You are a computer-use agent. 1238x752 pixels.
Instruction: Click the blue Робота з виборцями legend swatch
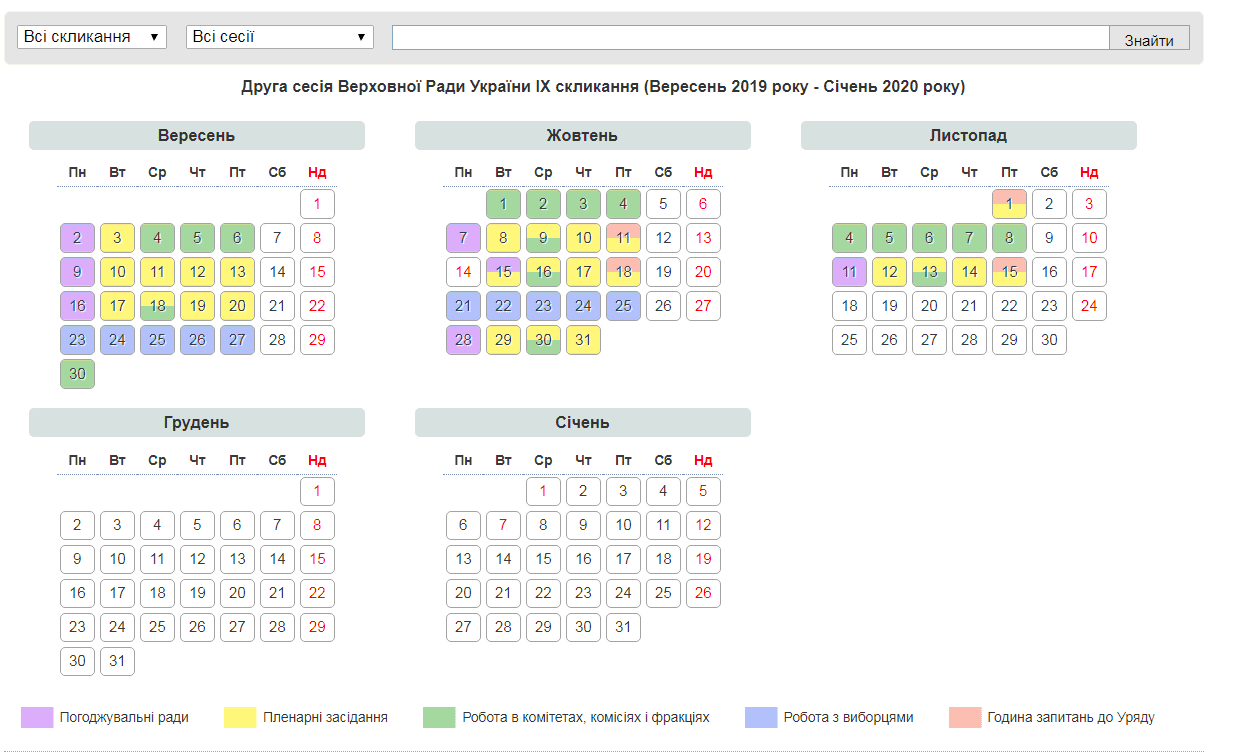(x=761, y=717)
